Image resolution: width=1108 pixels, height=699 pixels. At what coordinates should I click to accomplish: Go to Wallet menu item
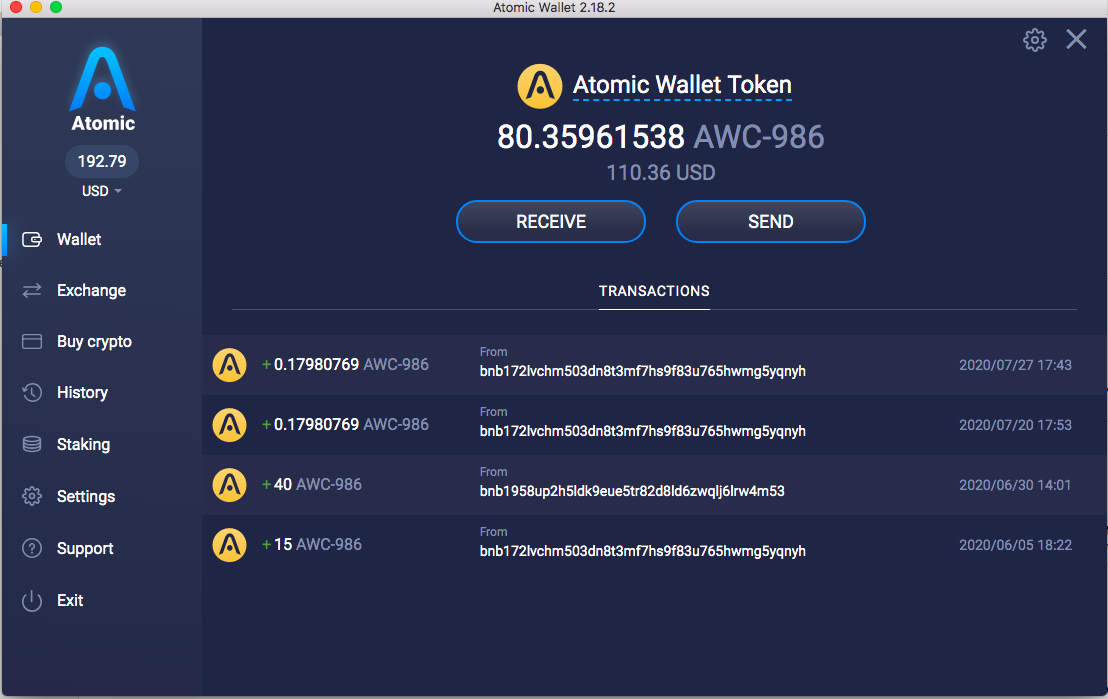tap(79, 240)
